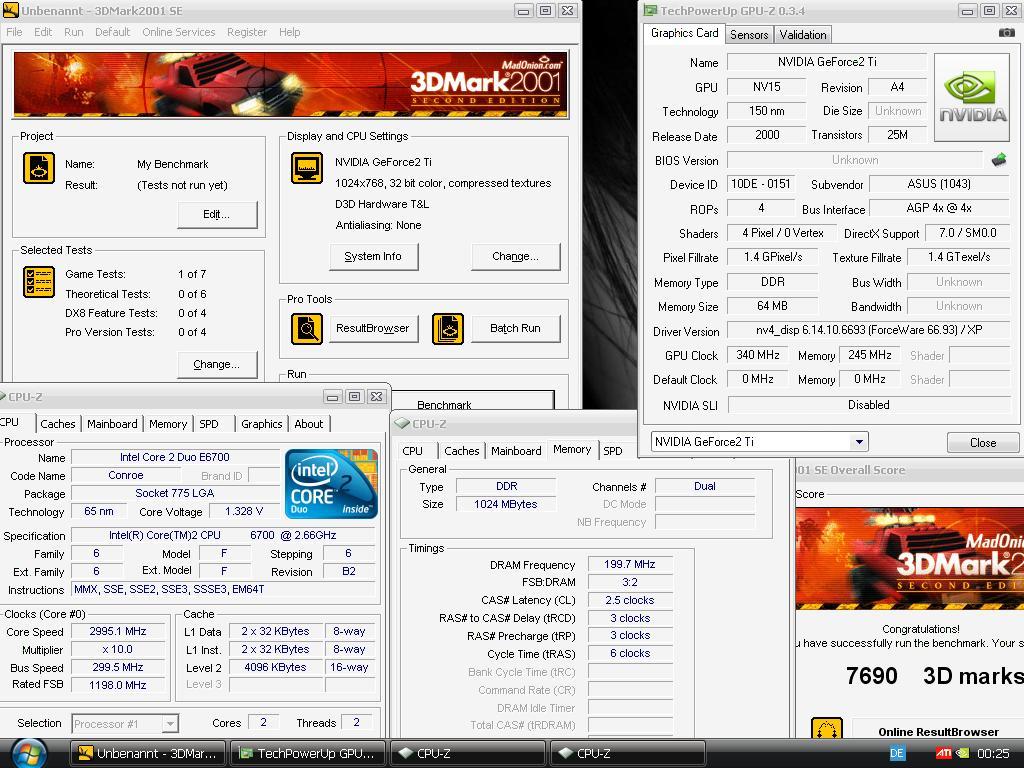1024x768 pixels.
Task: Switch to the About tab in left CPU-Z
Action: coord(308,424)
